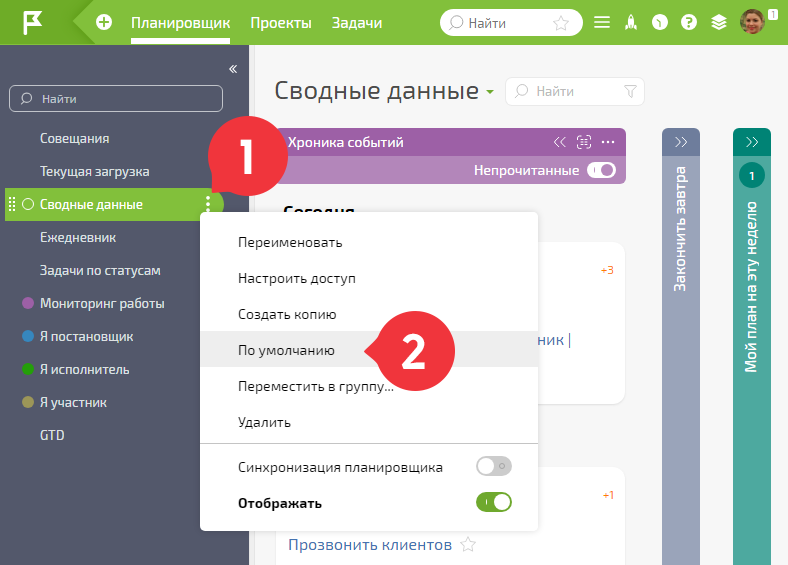
Task: Open the help question mark icon
Action: pyautogui.click(x=688, y=23)
